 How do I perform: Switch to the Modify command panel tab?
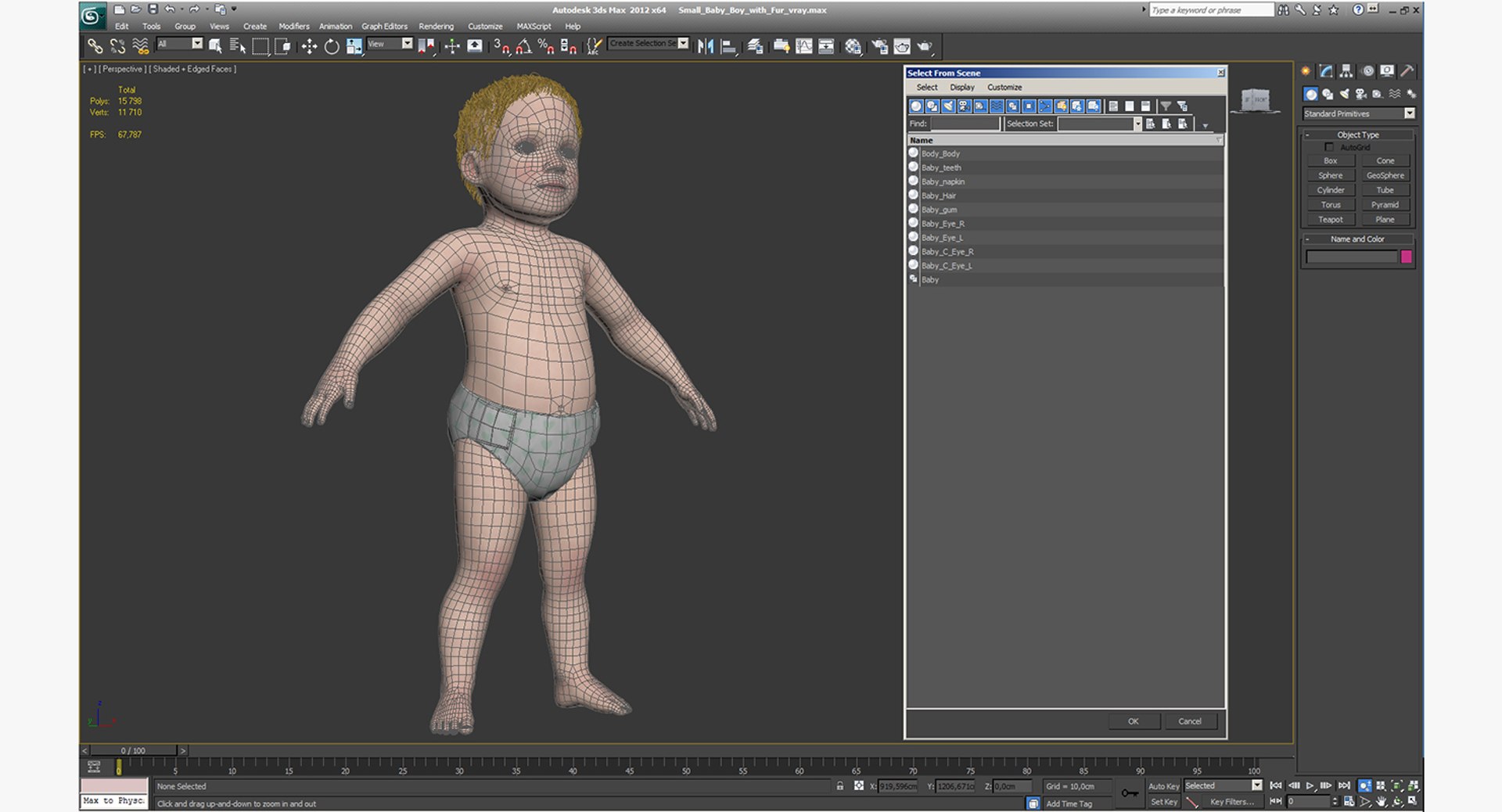point(1326,71)
